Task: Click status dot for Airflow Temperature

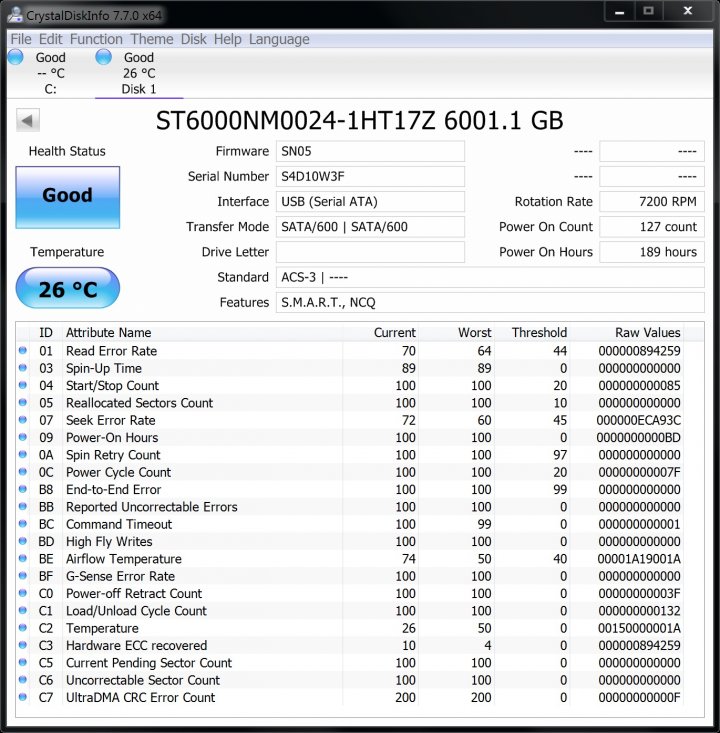Action: (x=22, y=558)
